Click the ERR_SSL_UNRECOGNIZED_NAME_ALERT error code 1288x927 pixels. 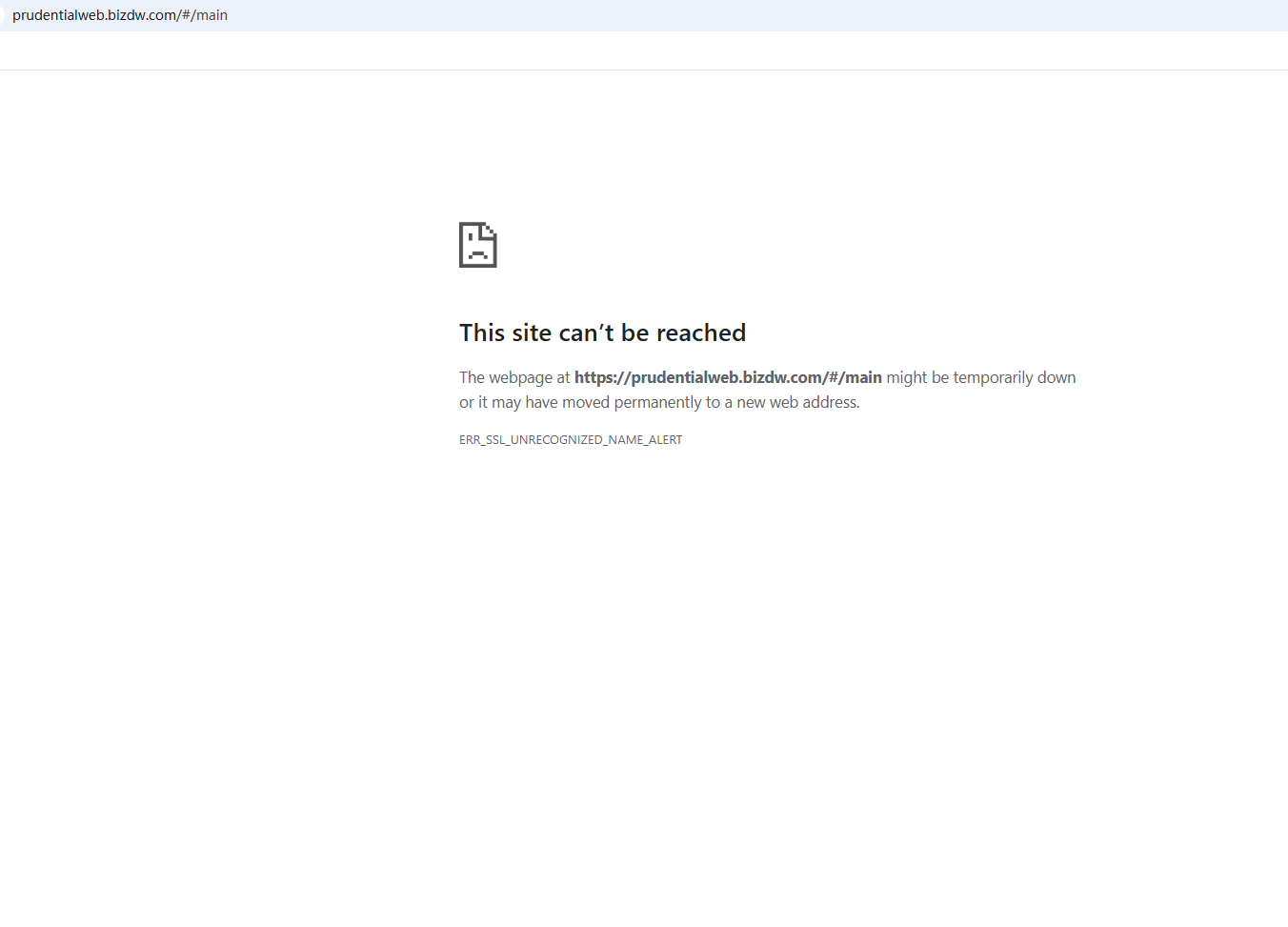tap(571, 439)
